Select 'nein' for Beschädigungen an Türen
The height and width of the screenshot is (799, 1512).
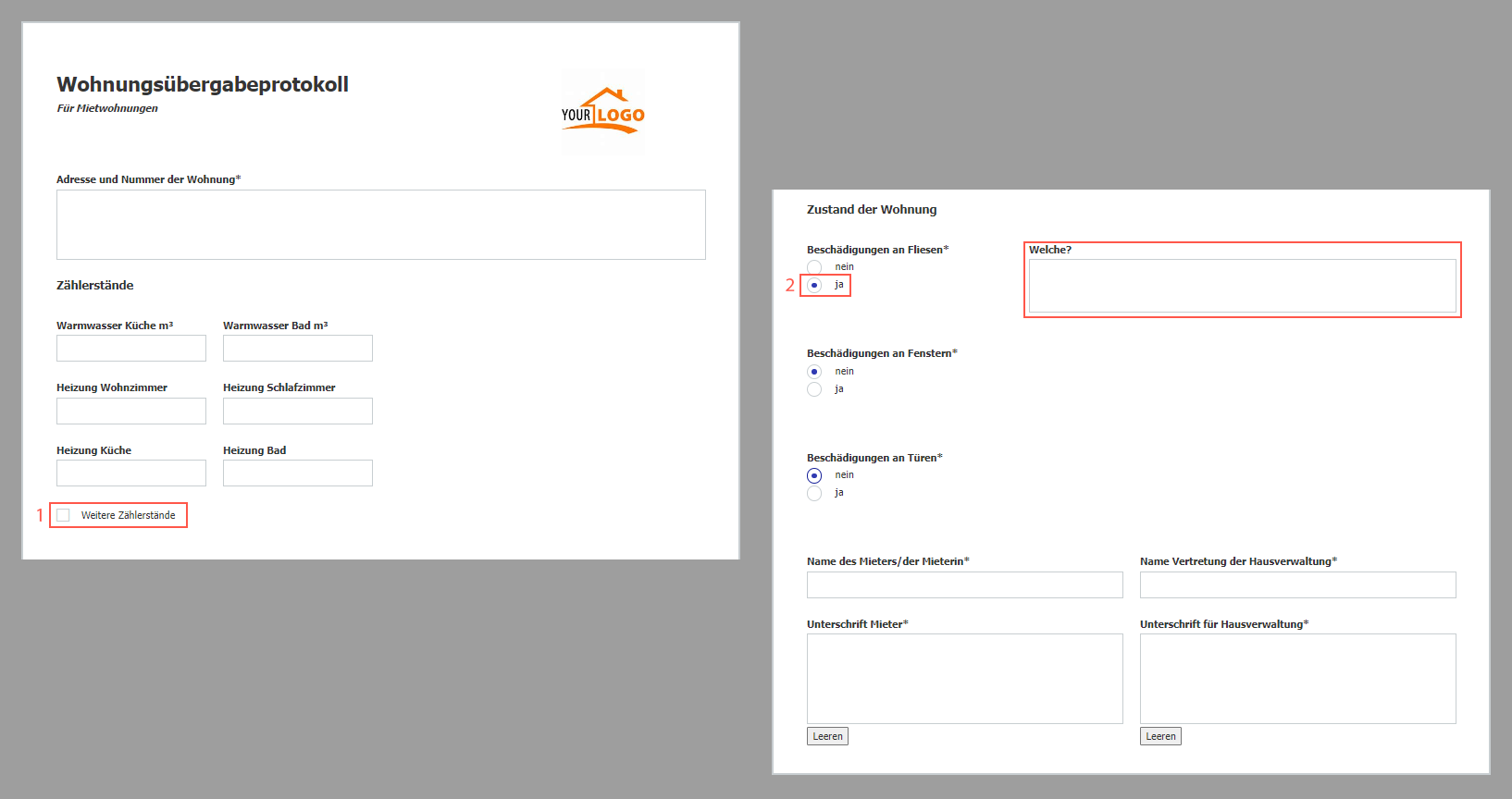coord(814,475)
